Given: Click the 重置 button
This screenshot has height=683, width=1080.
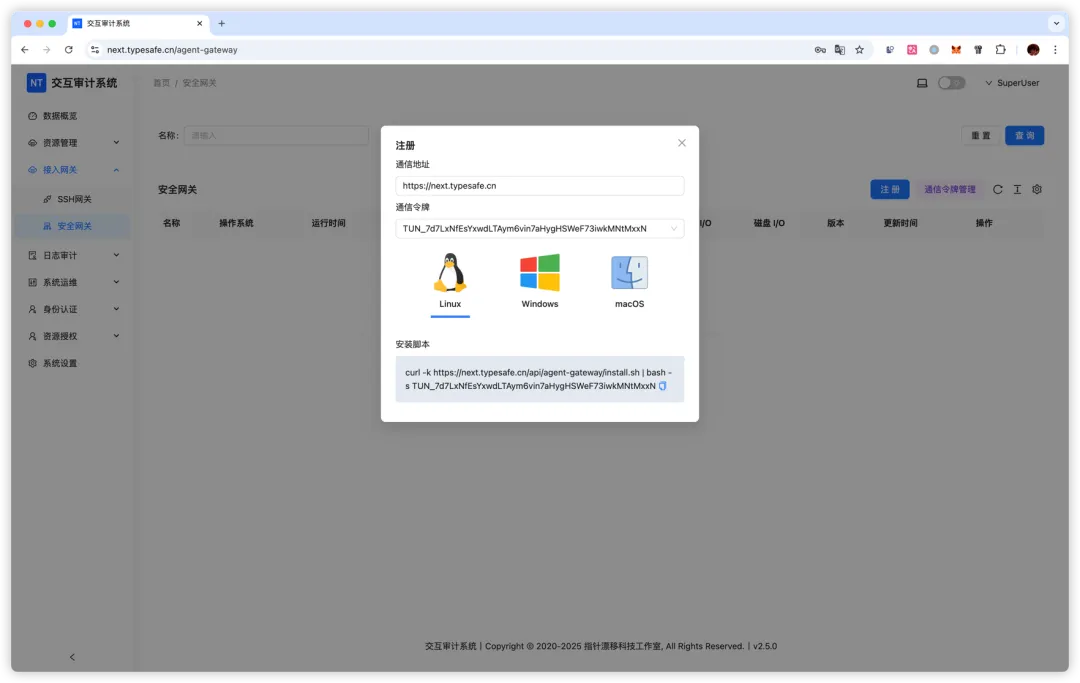Looking at the screenshot, I should click(x=980, y=136).
